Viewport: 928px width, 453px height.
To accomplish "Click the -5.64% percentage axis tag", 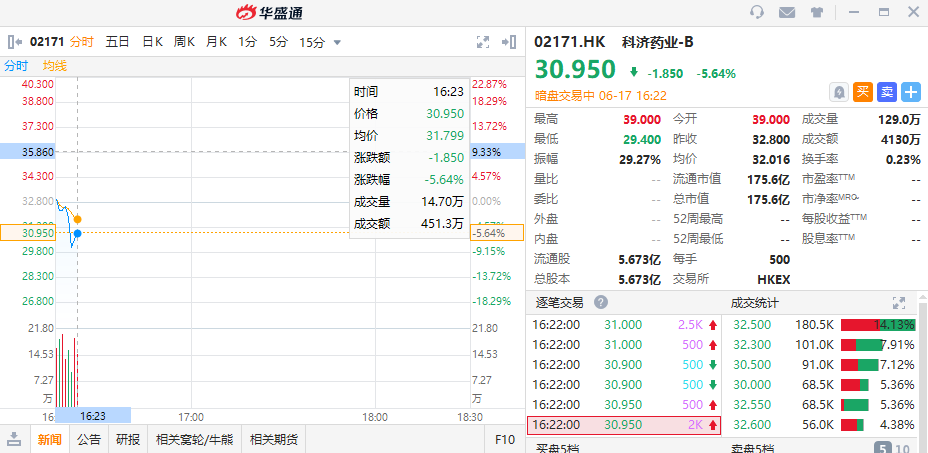I will pos(497,233).
